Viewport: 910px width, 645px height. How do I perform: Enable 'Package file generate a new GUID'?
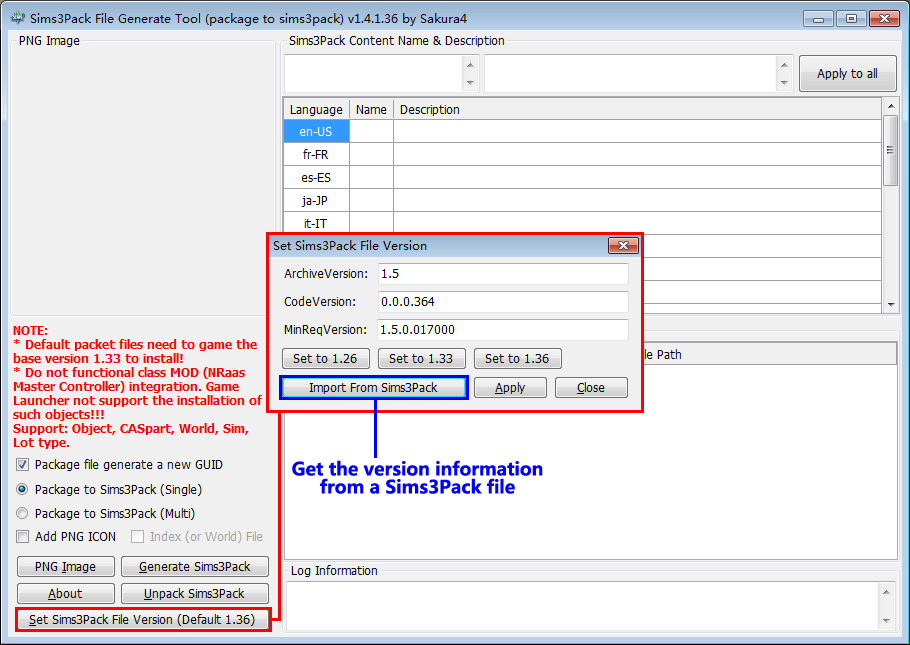pos(22,464)
